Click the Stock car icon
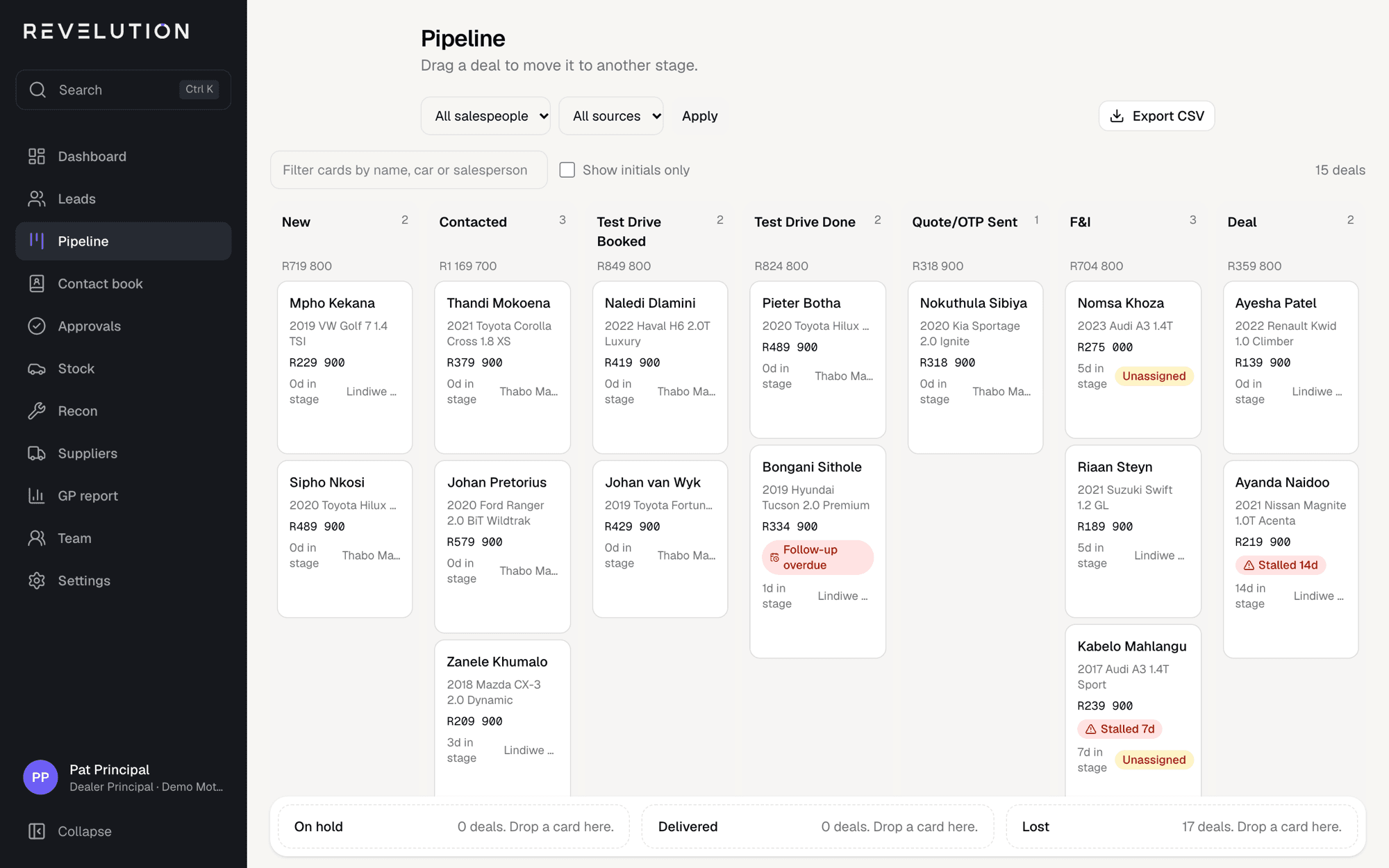 coord(37,369)
